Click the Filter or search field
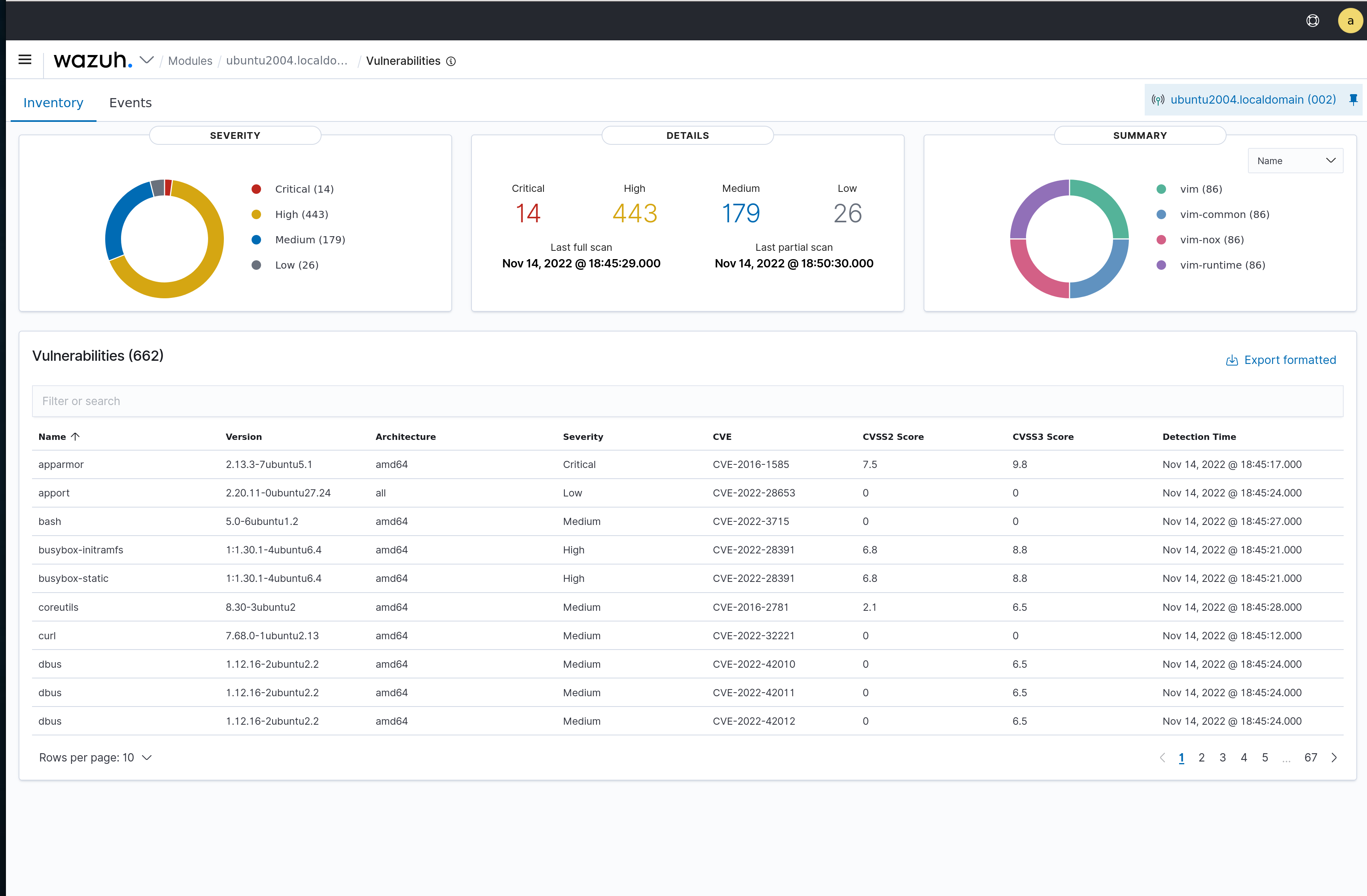Screen dimensions: 1367x896 [x=687, y=401]
